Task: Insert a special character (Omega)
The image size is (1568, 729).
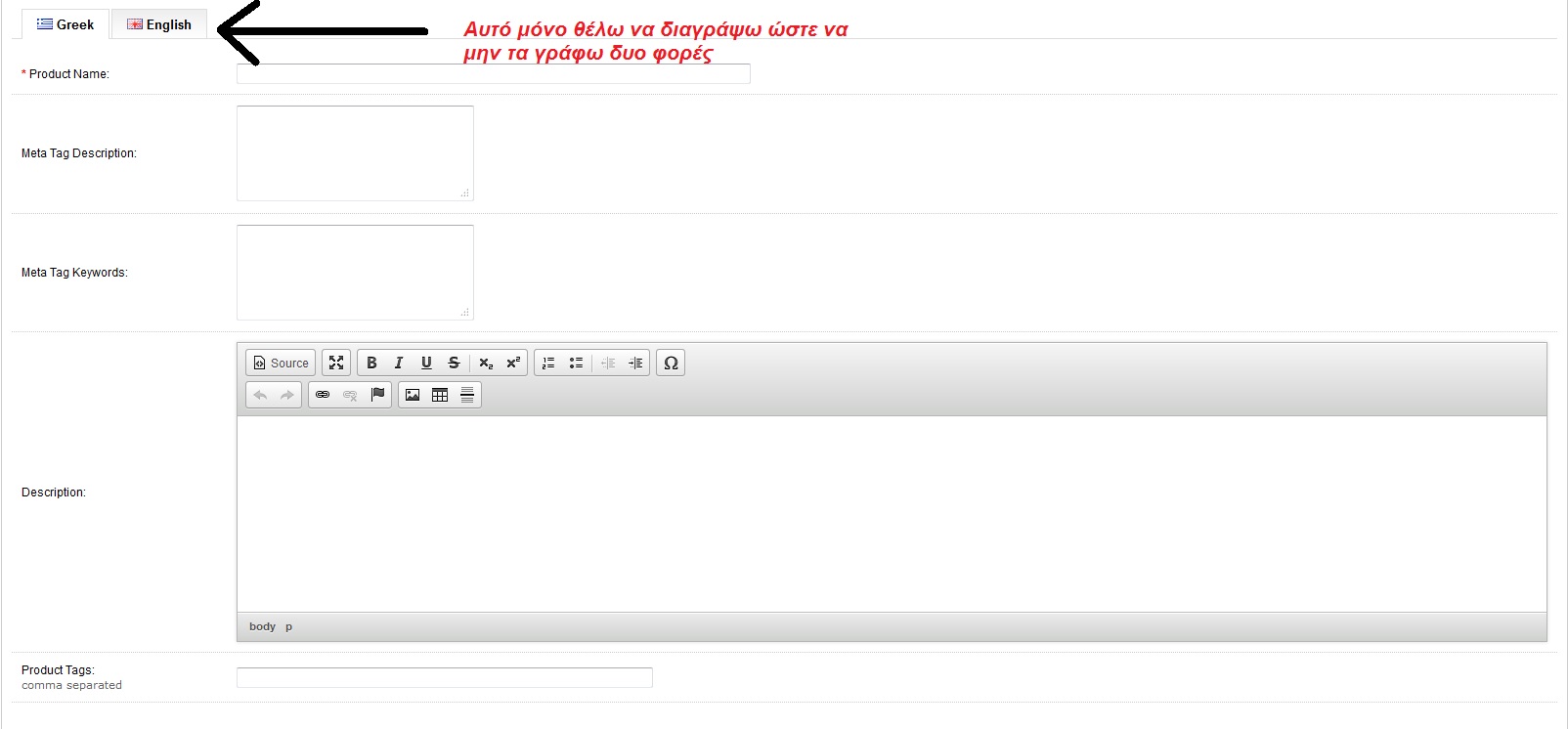Action: (x=671, y=363)
